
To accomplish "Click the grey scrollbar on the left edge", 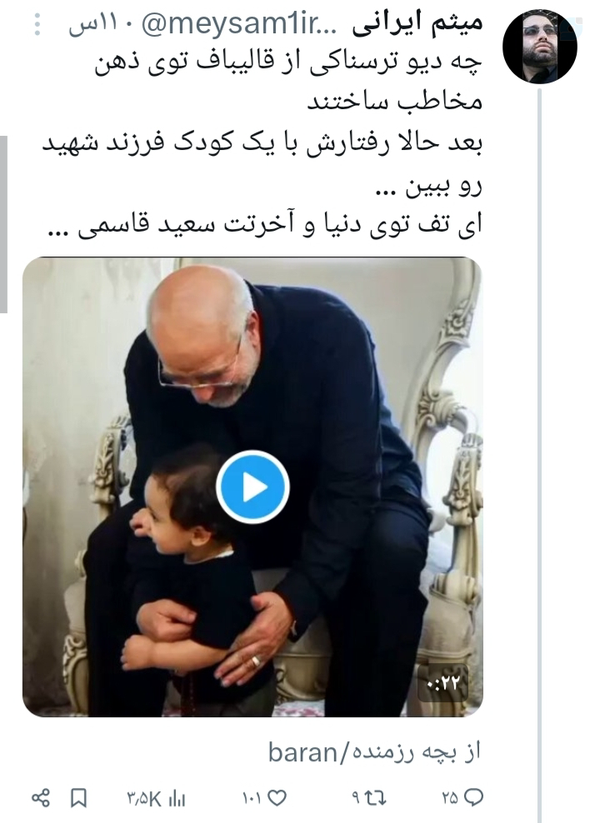I will click(x=4, y=224).
